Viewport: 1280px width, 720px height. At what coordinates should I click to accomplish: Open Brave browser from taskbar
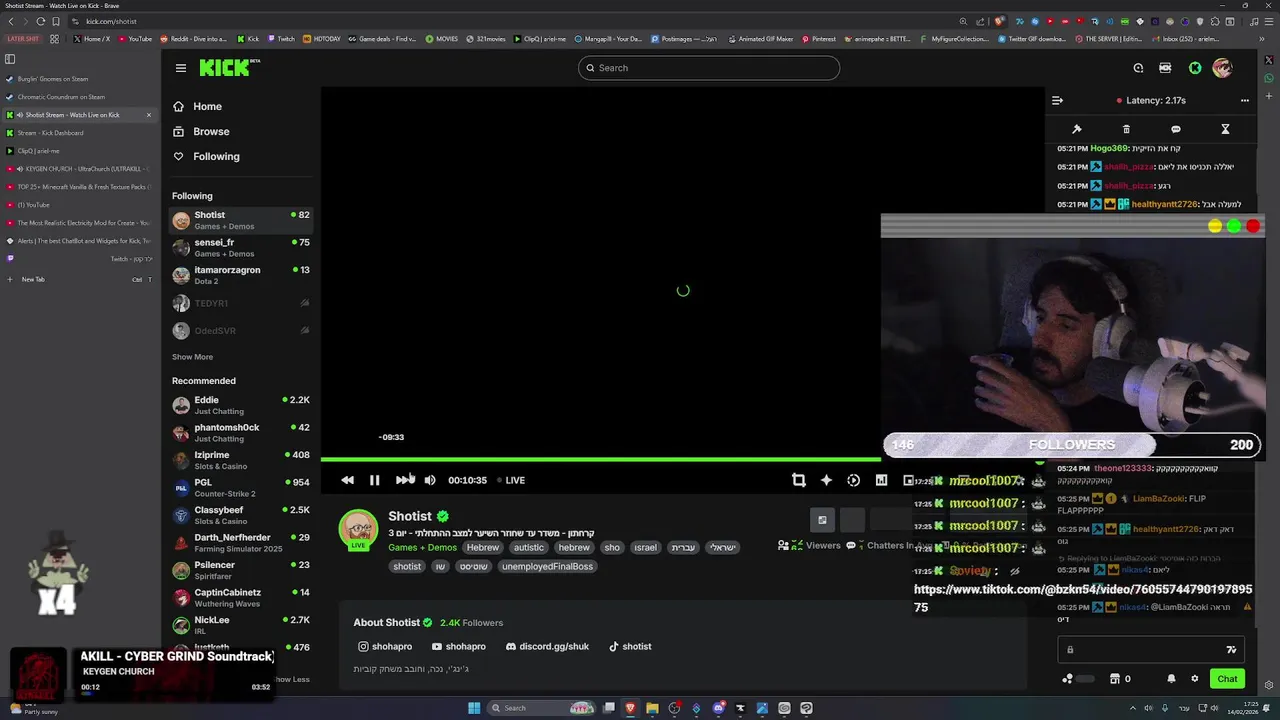pos(630,708)
